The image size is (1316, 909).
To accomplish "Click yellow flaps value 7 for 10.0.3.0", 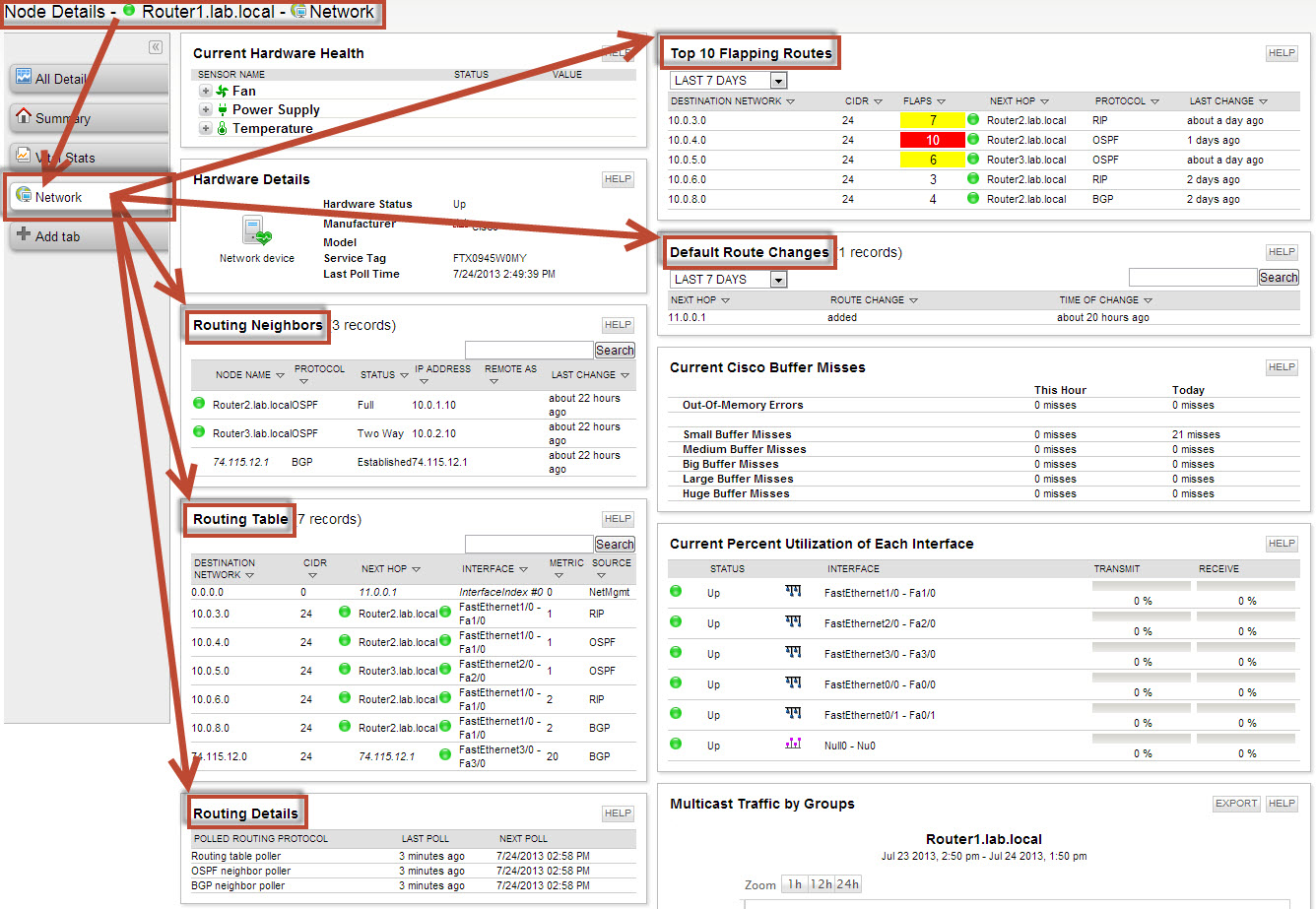I will tap(932, 120).
